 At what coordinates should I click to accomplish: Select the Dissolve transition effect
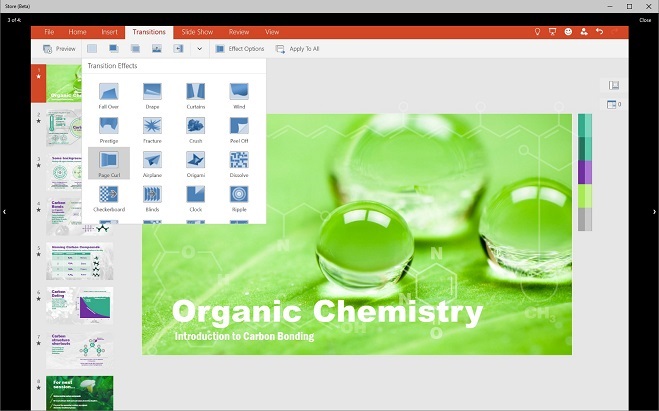(x=239, y=164)
